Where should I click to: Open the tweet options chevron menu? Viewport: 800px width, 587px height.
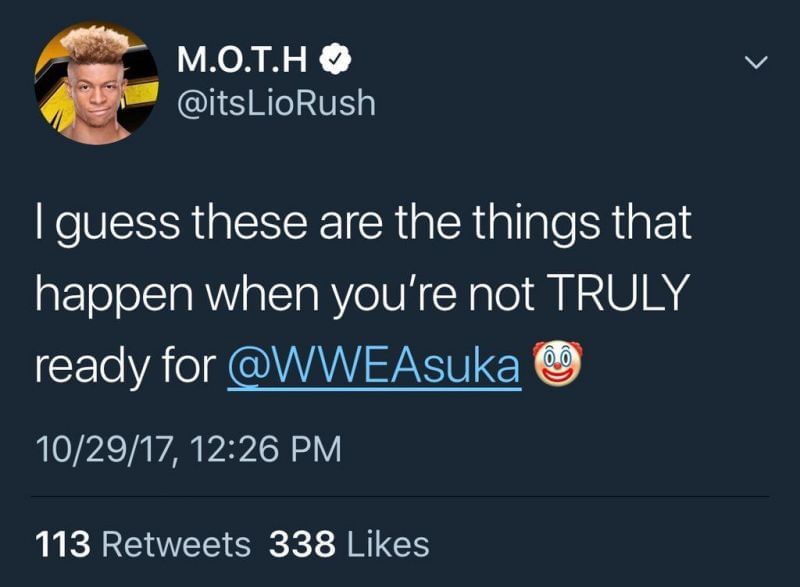(x=757, y=64)
